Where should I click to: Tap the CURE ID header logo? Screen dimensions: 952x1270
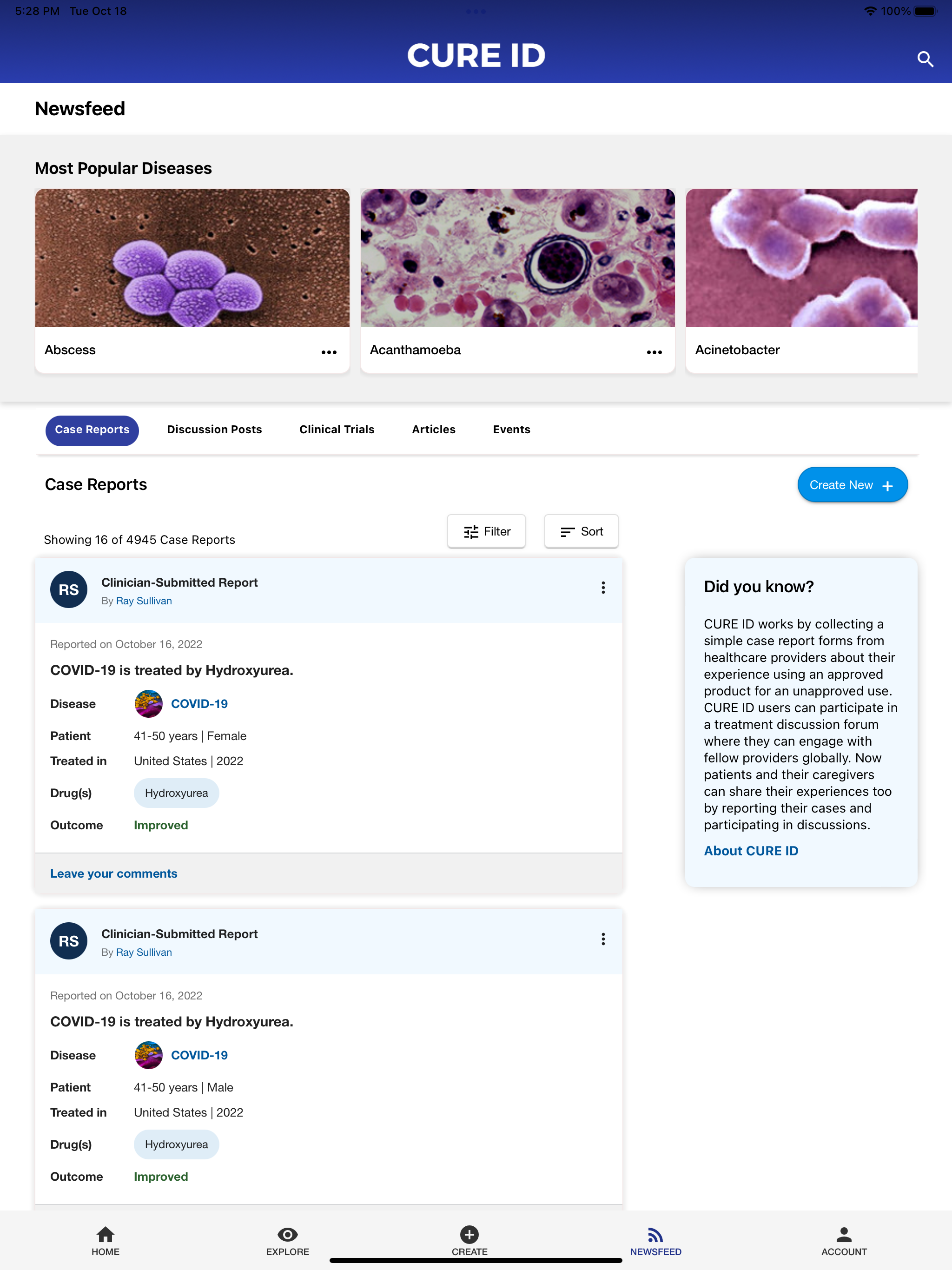coord(476,56)
